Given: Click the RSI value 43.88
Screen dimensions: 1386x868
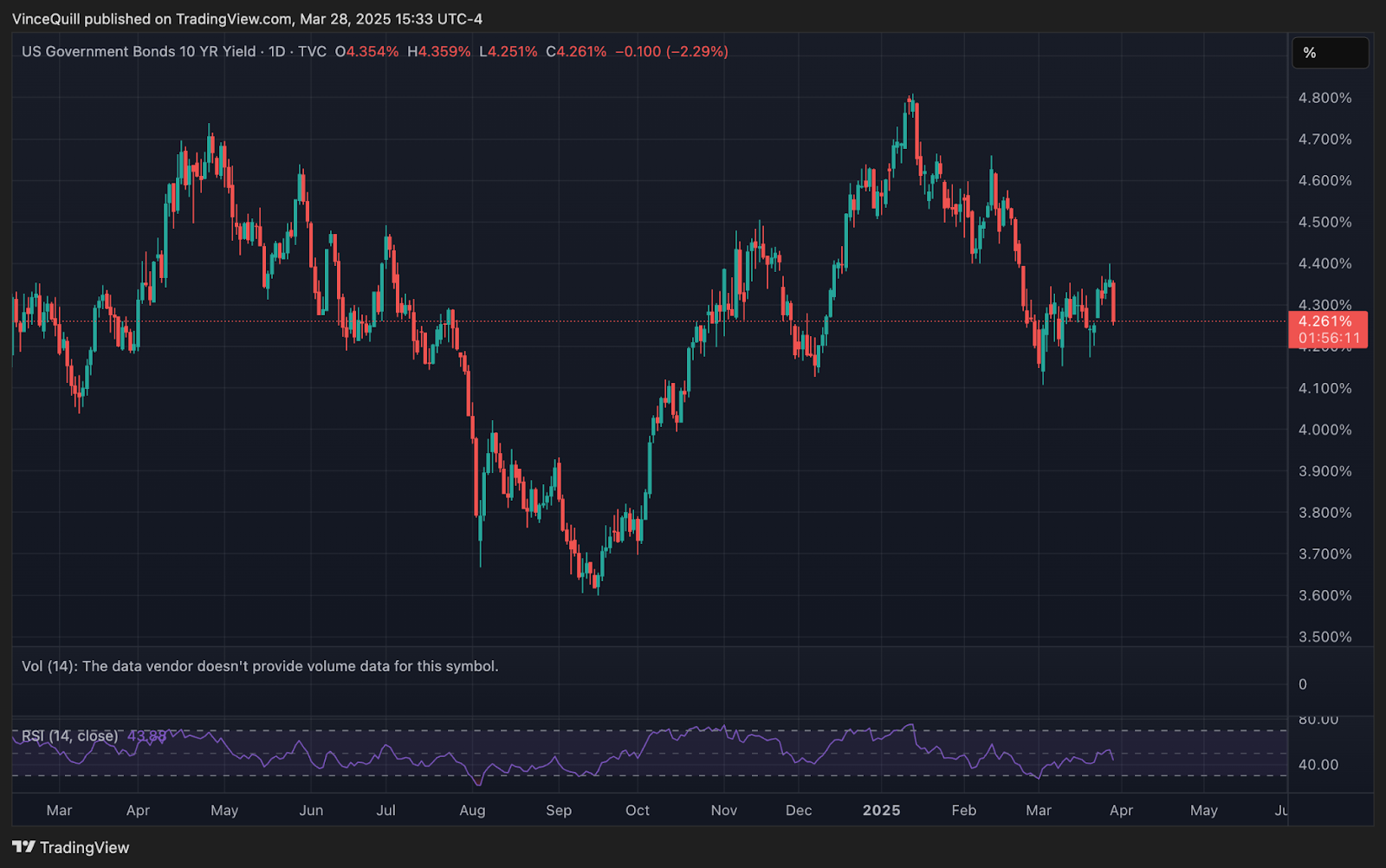Looking at the screenshot, I should 146,736.
